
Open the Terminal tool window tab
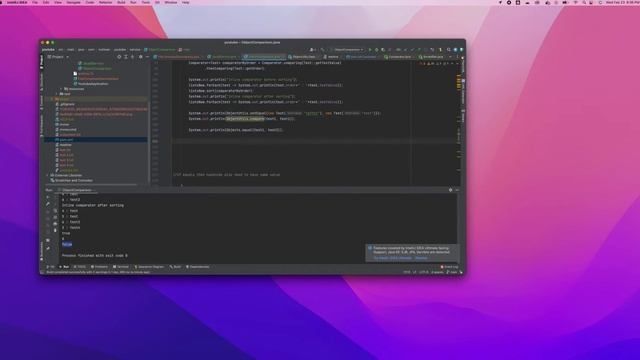tap(121, 267)
